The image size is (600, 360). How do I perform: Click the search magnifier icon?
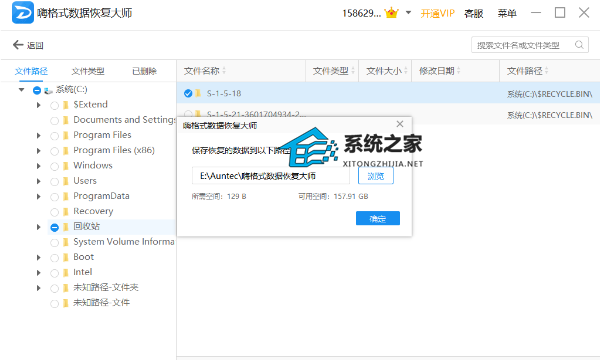(x=579, y=45)
